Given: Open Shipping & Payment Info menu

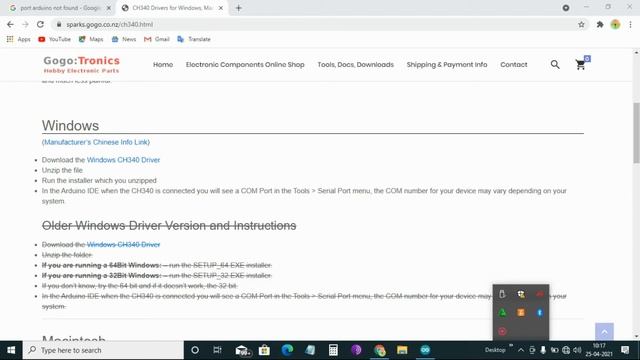Looking at the screenshot, I should coord(447,64).
